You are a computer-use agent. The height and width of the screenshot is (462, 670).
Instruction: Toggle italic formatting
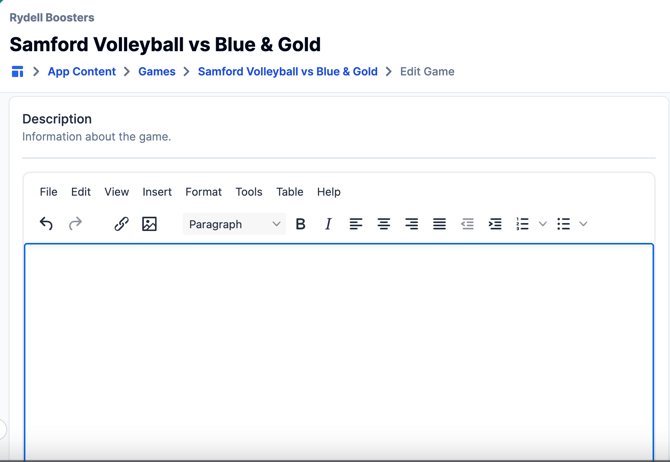(x=328, y=224)
